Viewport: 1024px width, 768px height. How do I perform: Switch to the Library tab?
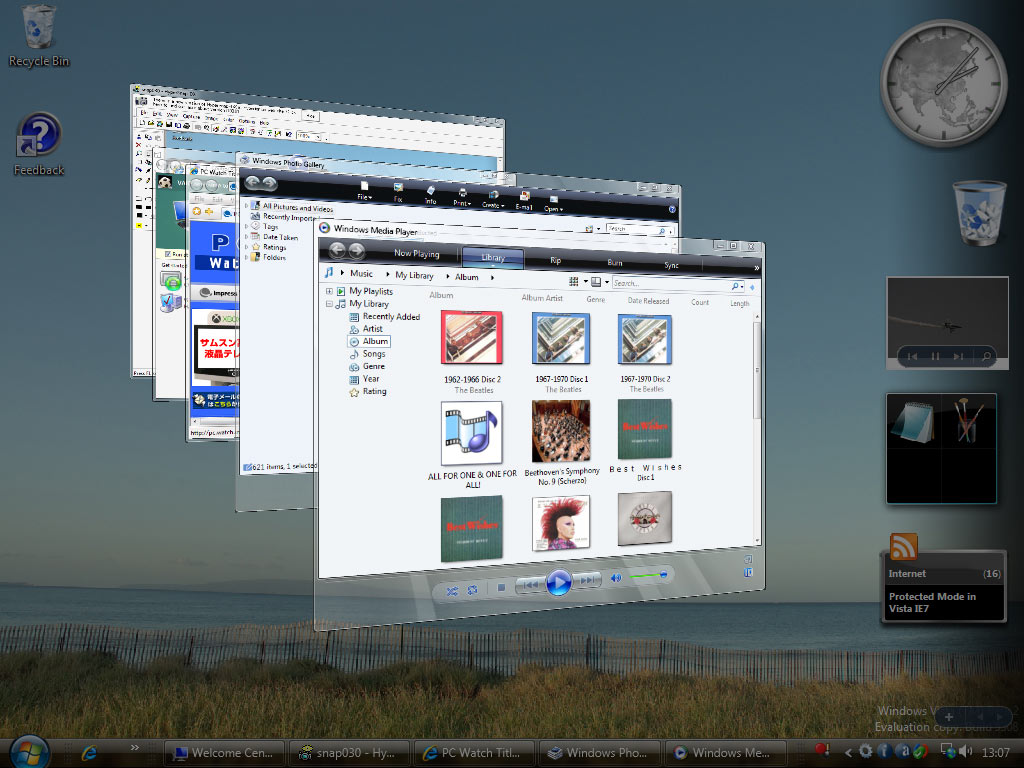493,258
